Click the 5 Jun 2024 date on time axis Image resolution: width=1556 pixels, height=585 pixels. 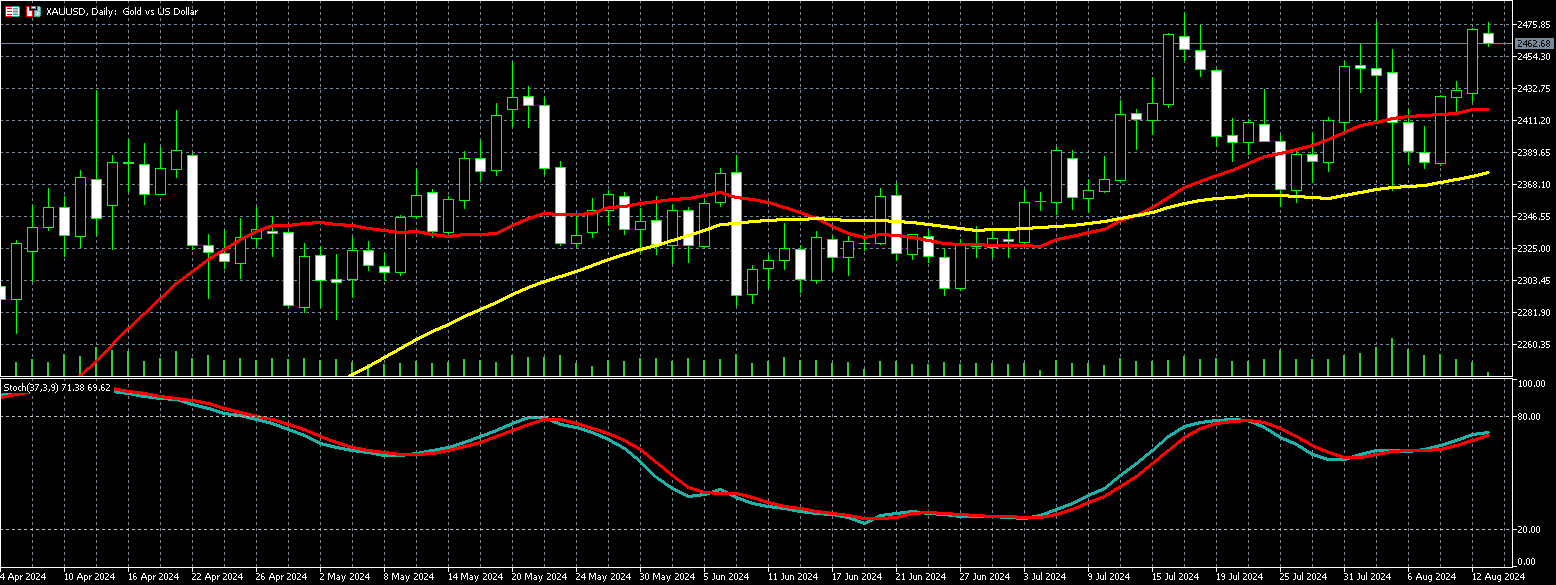726,577
